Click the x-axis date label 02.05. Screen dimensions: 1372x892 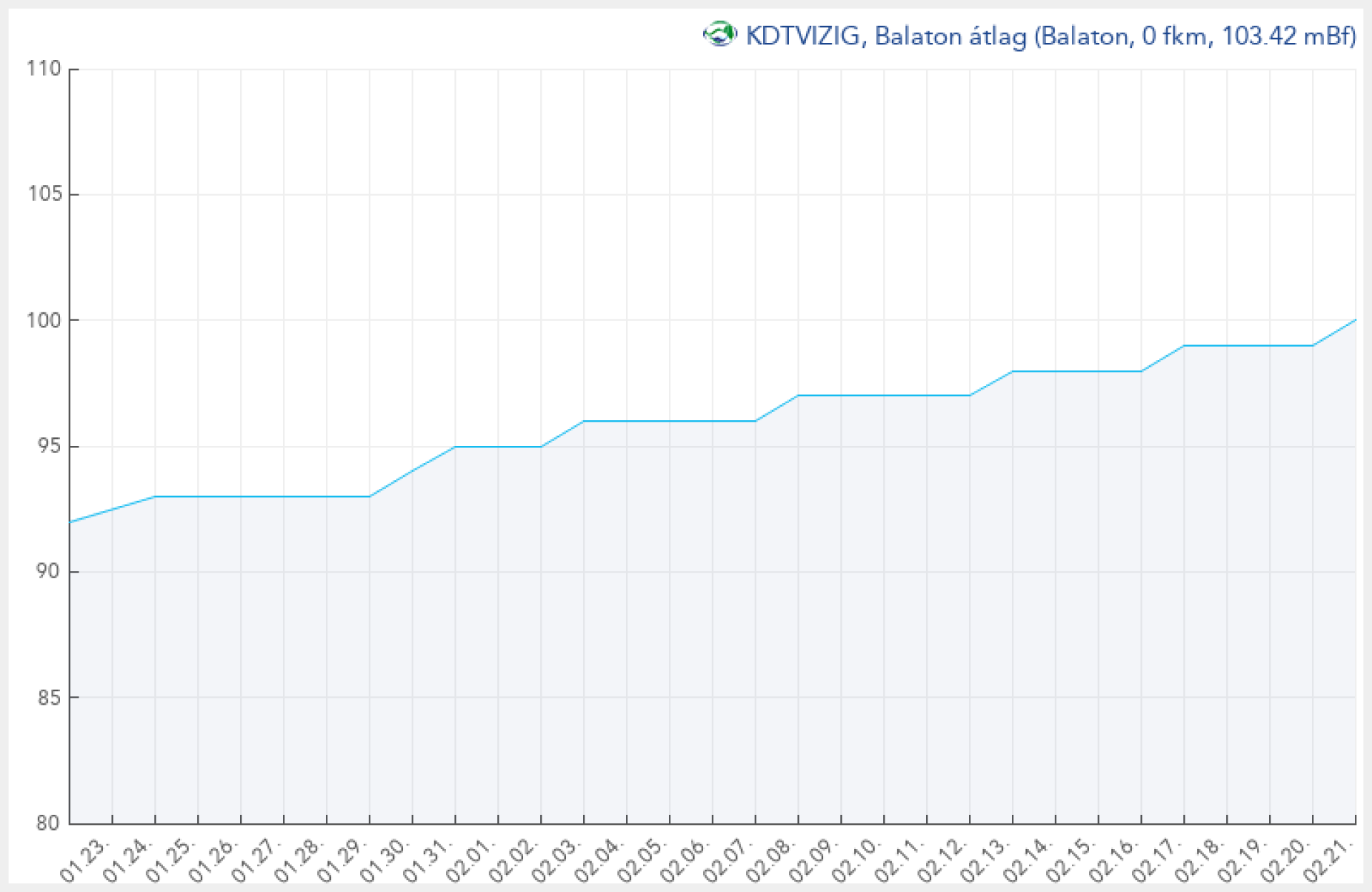coord(642,861)
